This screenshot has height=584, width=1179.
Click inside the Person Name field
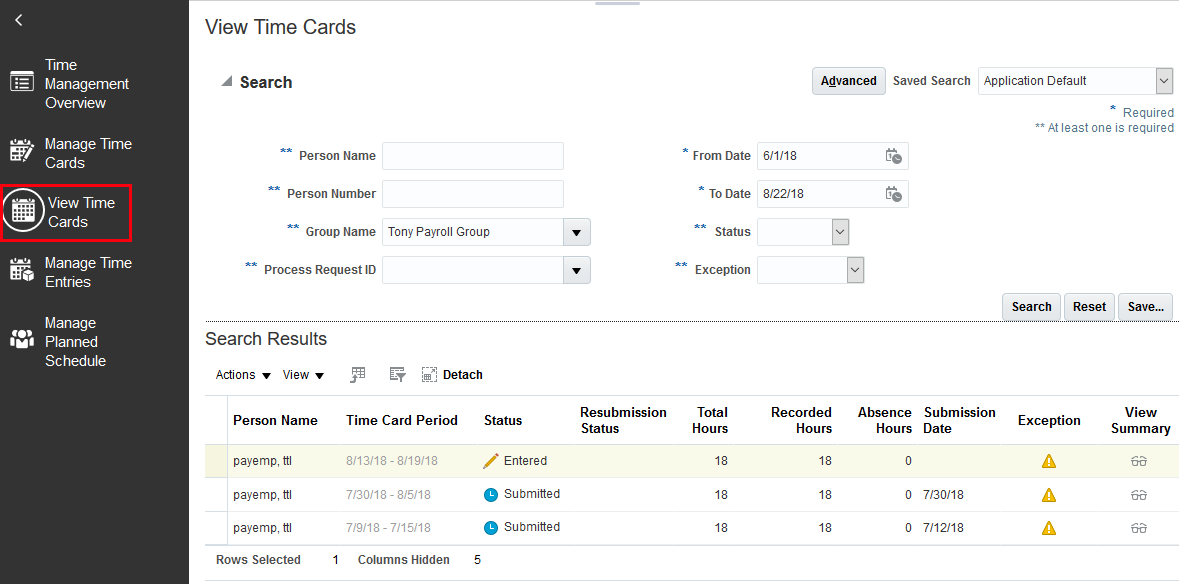click(x=472, y=155)
